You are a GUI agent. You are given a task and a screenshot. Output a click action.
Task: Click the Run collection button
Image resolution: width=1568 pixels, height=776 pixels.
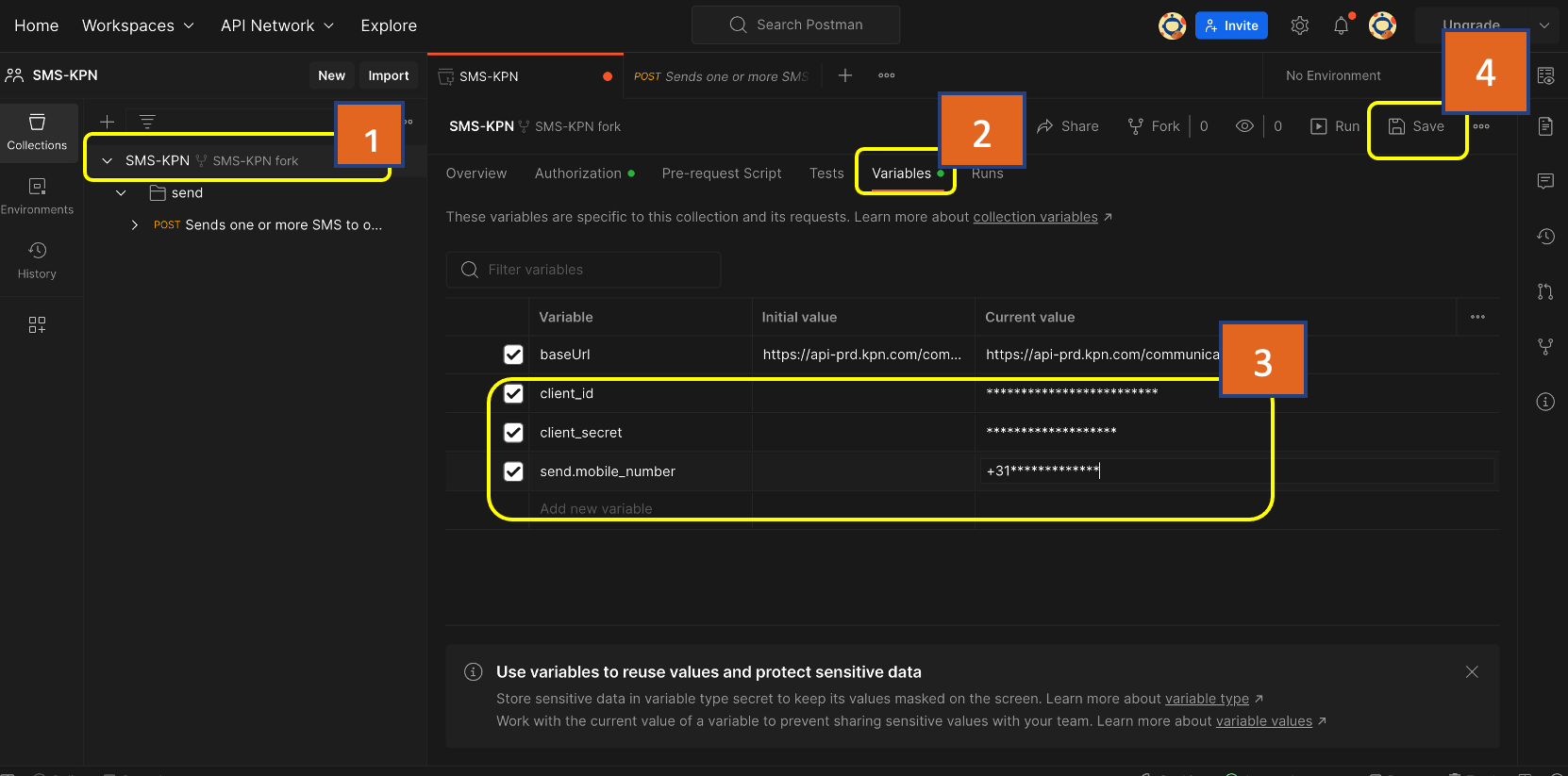1335,126
